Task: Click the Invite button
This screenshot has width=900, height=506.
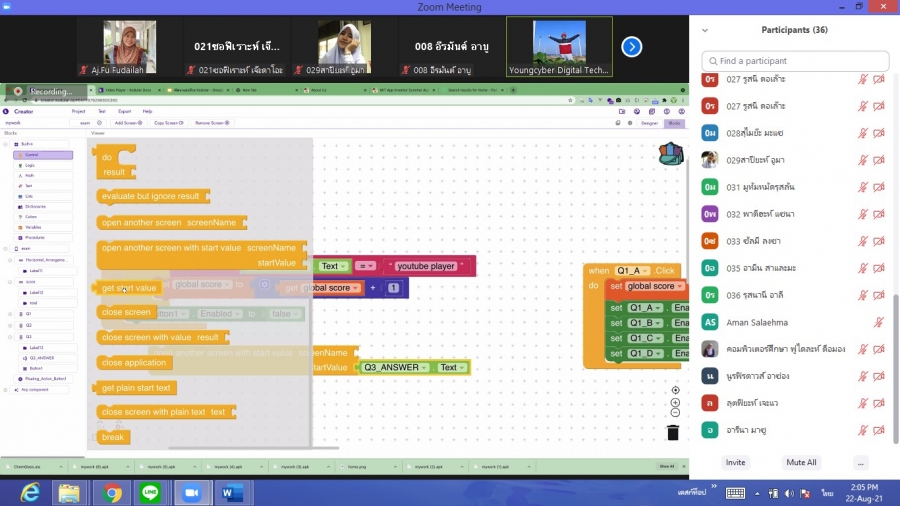Action: (x=735, y=463)
